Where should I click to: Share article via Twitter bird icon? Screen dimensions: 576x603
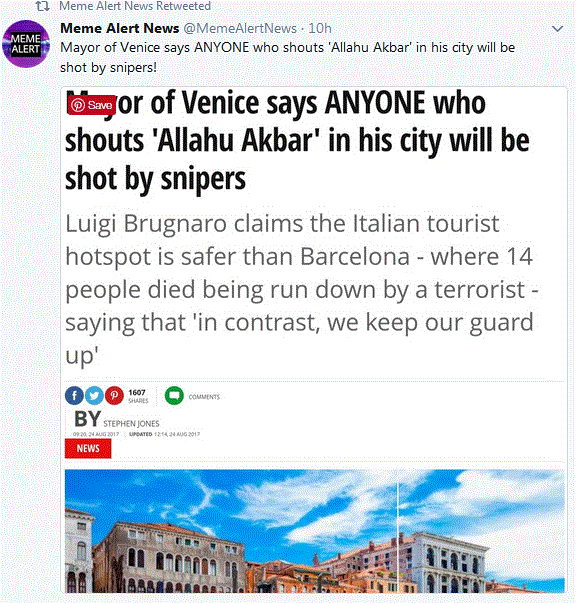[x=94, y=395]
